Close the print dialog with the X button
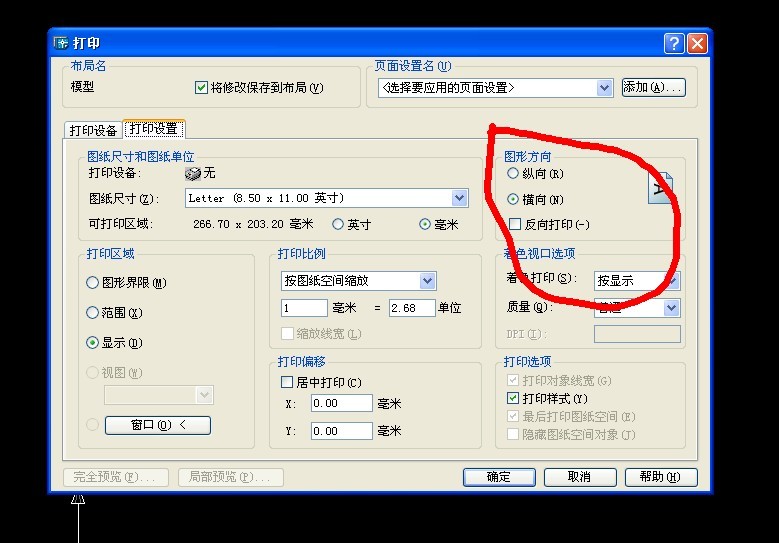This screenshot has height=543, width=779. coord(697,43)
